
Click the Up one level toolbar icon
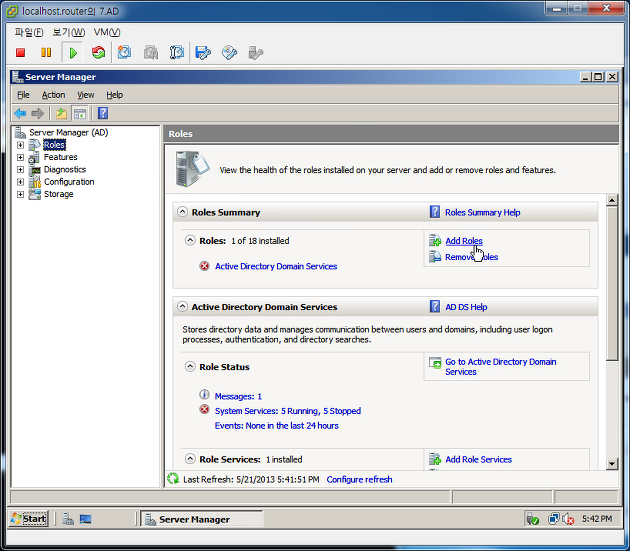[x=61, y=113]
